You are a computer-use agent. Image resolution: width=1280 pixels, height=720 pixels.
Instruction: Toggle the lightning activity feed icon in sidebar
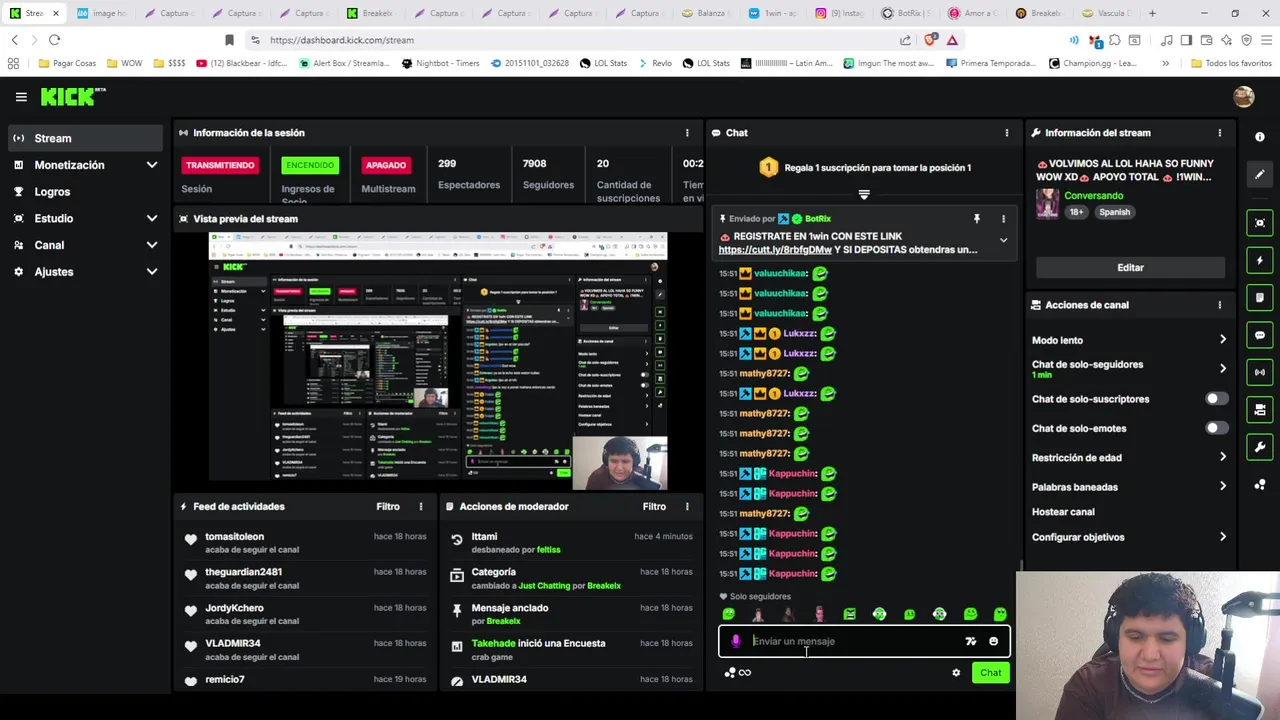[x=1260, y=261]
